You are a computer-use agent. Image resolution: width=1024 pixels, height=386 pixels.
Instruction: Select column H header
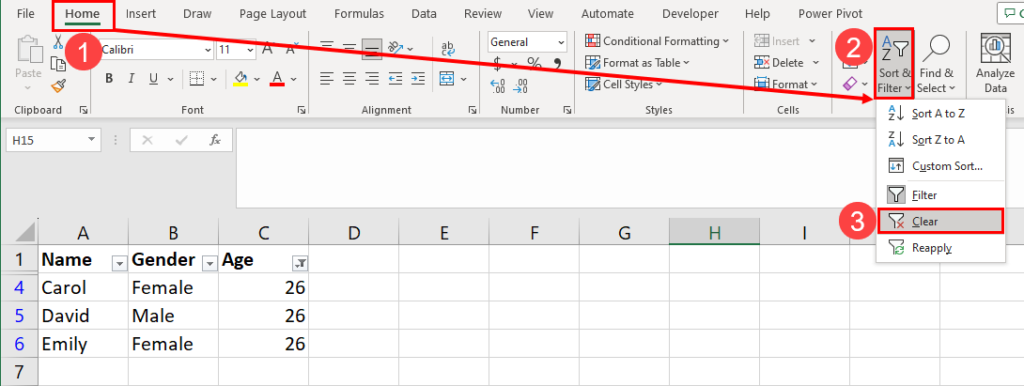coord(714,232)
